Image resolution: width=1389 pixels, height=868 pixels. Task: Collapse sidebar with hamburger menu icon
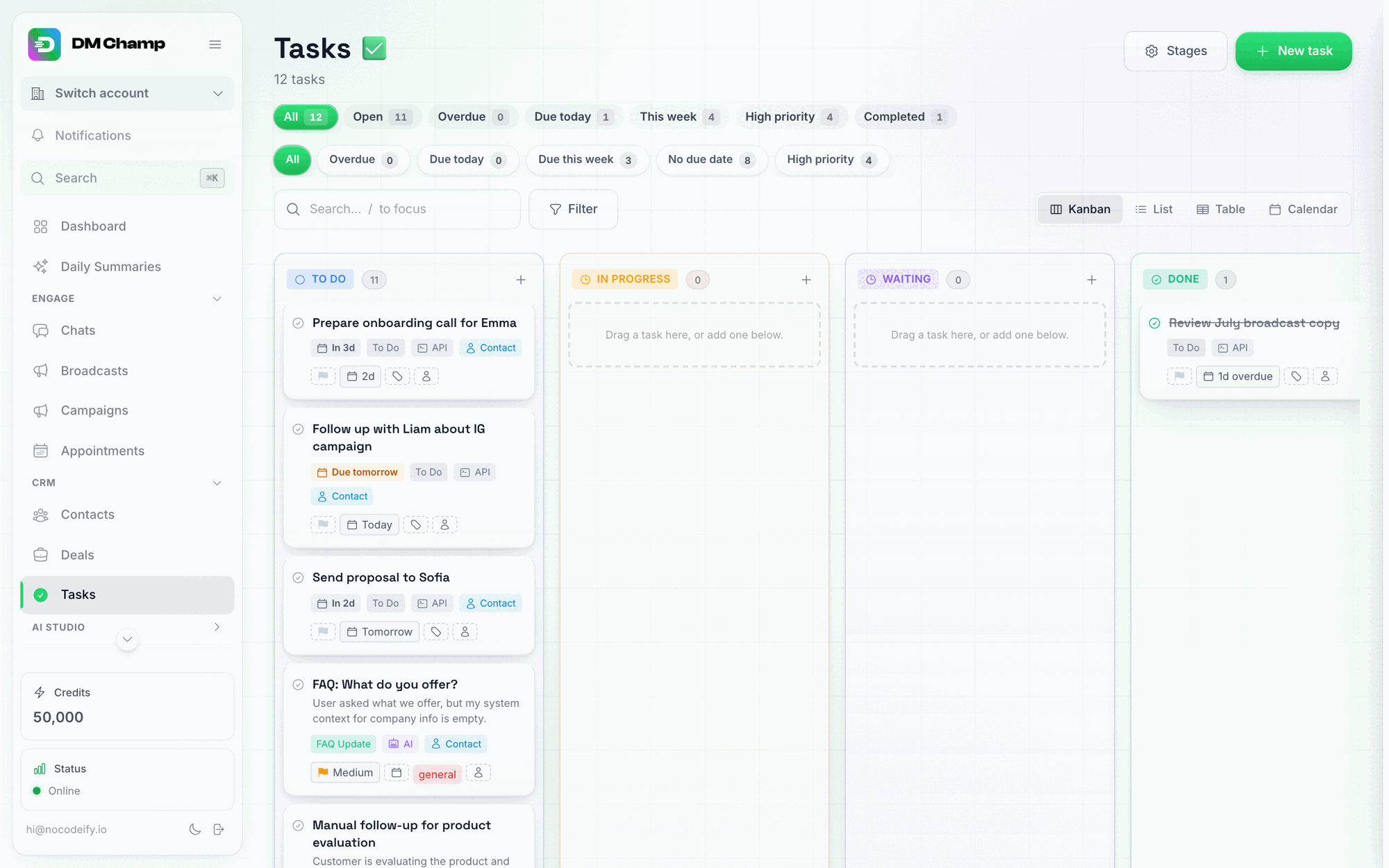point(215,44)
